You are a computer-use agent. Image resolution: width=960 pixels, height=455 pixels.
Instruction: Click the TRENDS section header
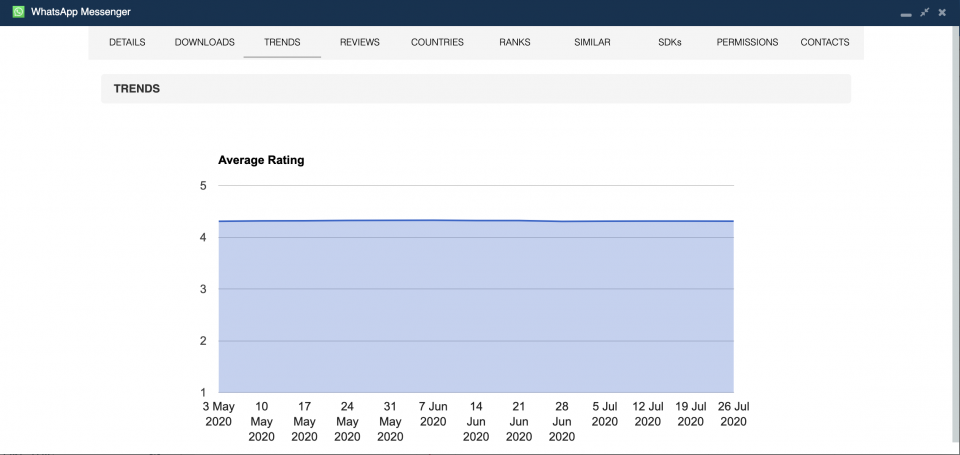[x=476, y=89]
